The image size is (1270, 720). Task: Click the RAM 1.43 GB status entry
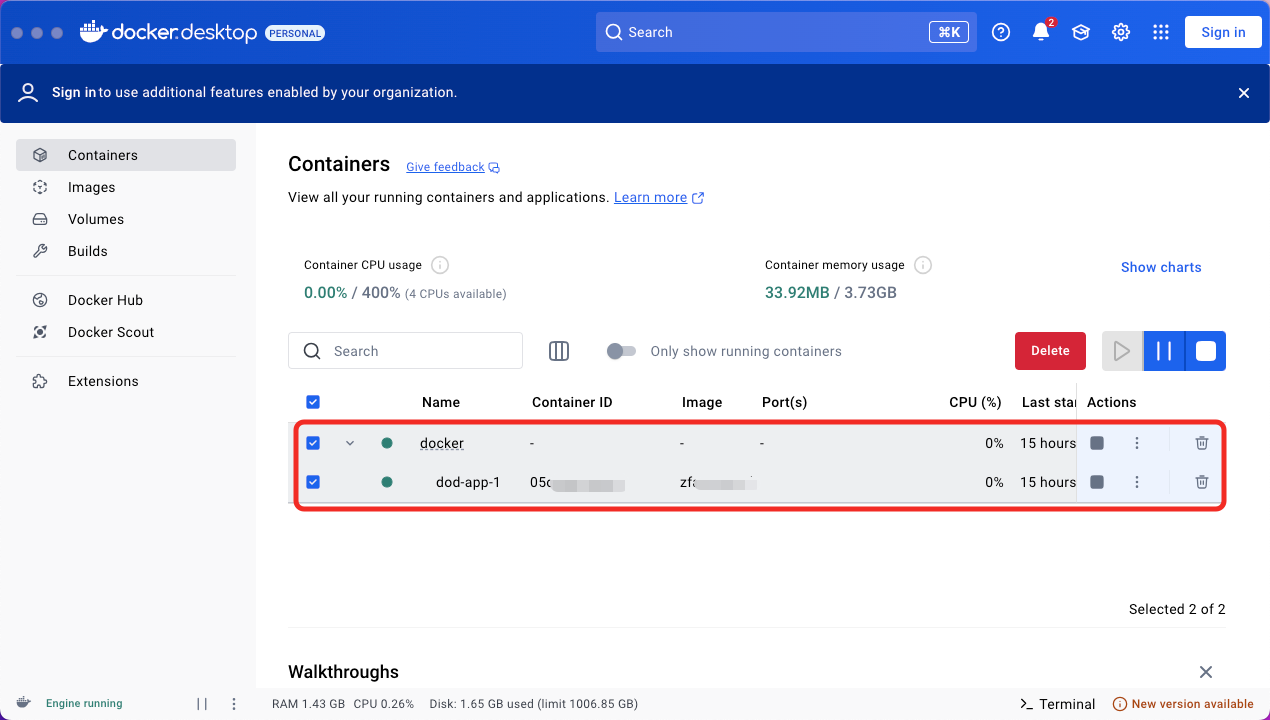coord(308,704)
